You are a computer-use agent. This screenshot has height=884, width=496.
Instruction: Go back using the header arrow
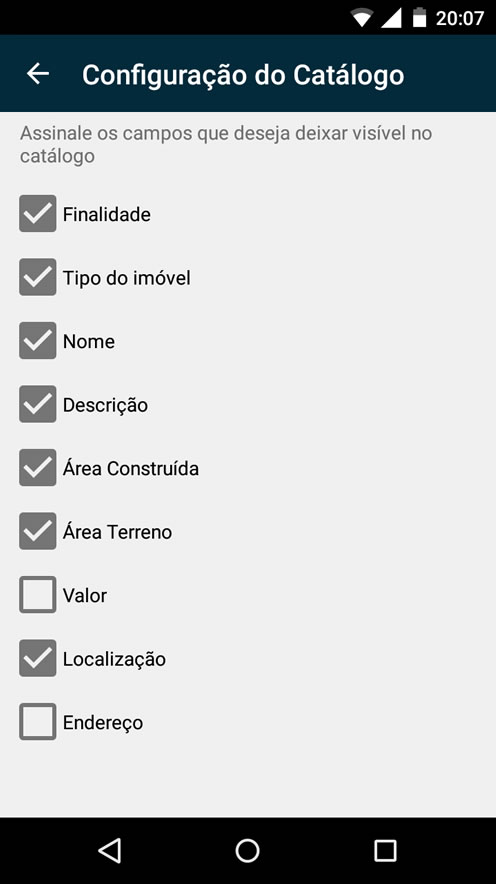tap(38, 74)
